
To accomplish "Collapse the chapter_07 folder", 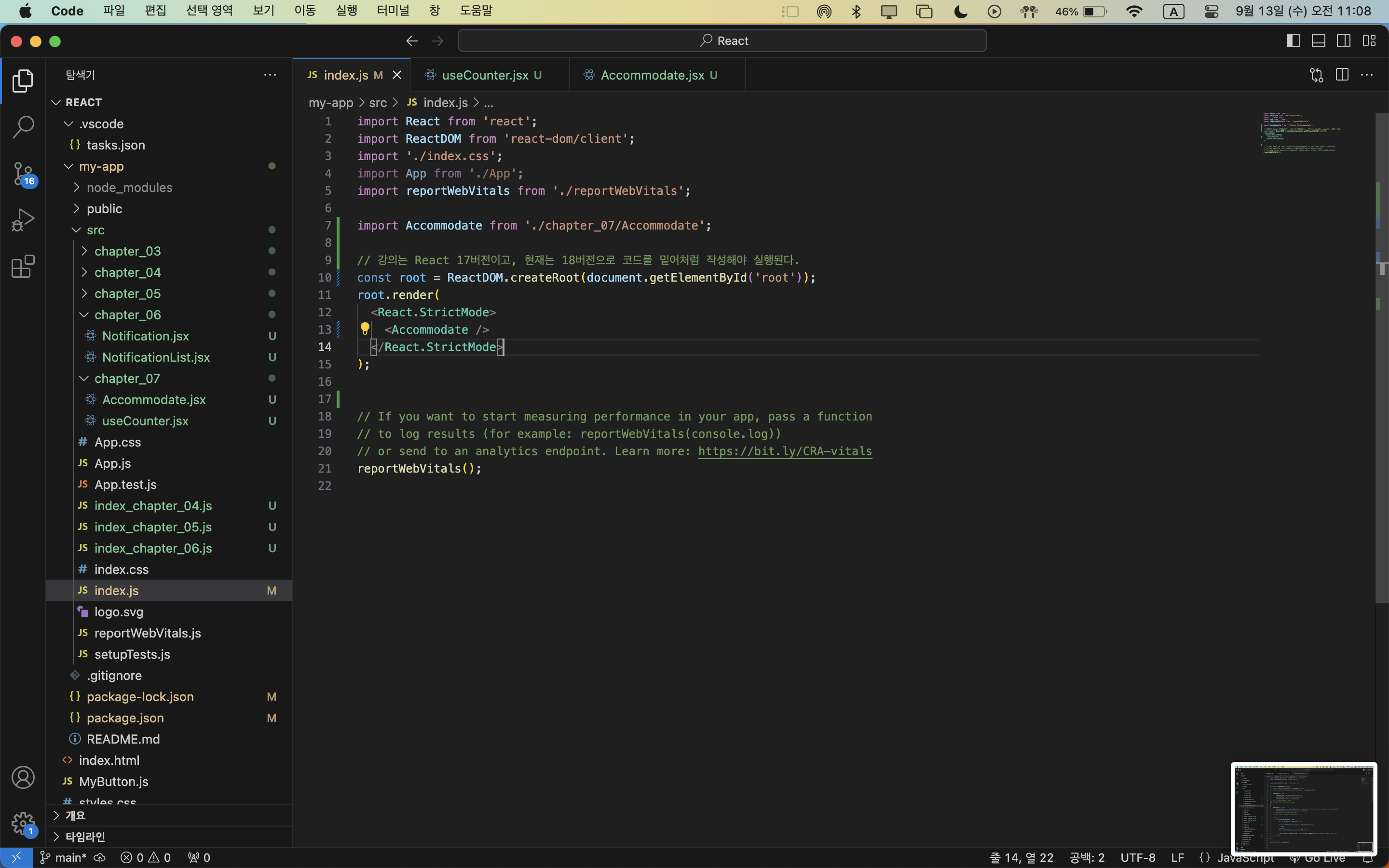I will click(127, 379).
